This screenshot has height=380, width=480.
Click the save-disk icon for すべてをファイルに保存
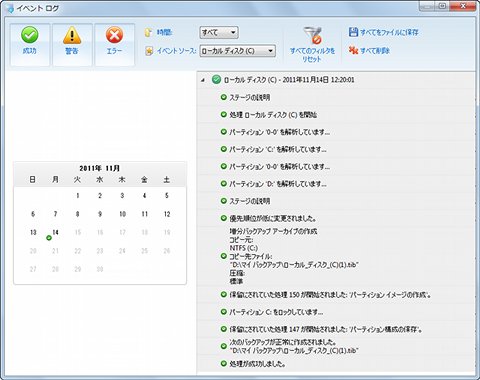(x=353, y=32)
